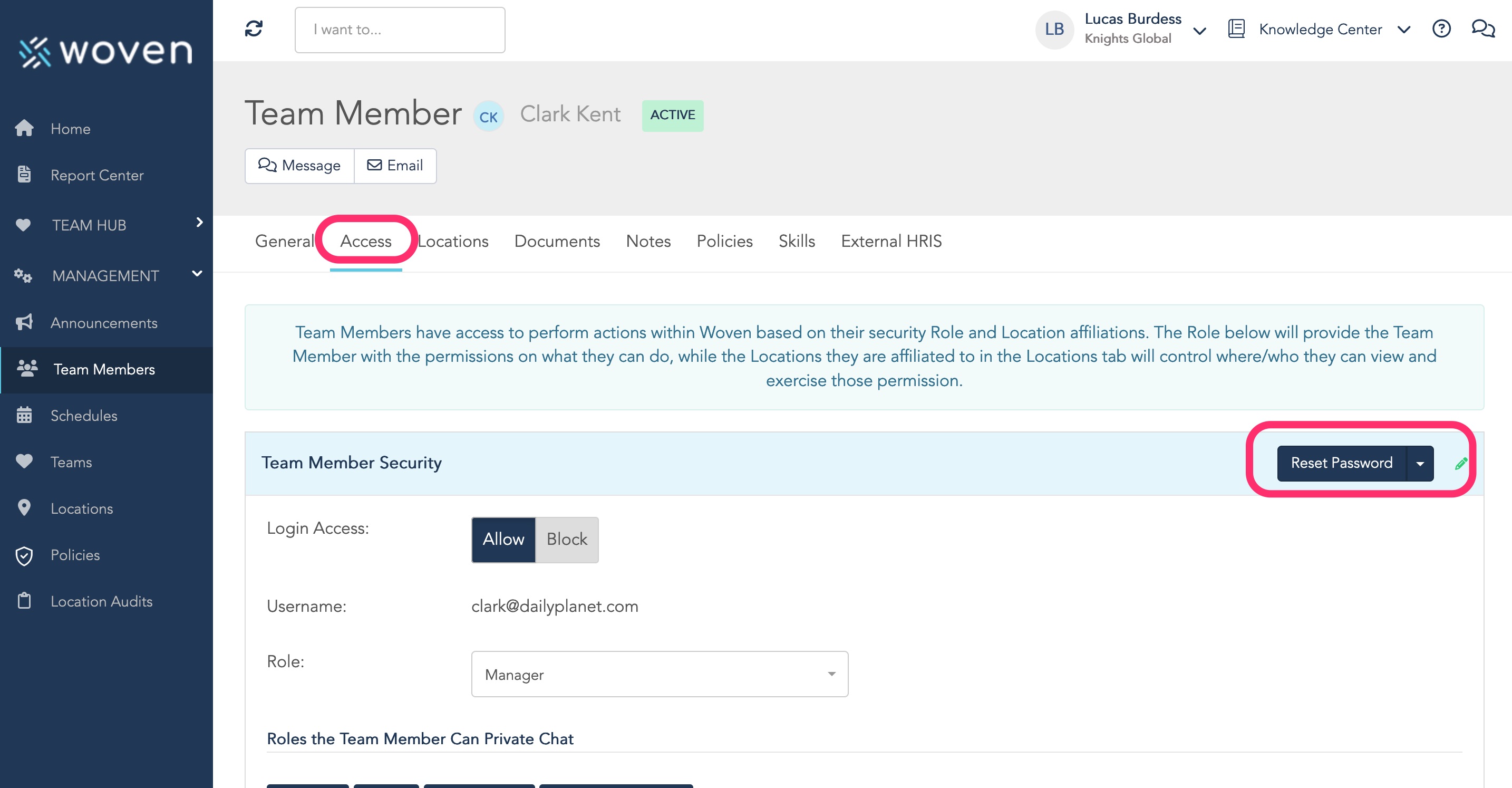
Task: Open the Lucas Burdess account dropdown arrow
Action: [x=1200, y=31]
